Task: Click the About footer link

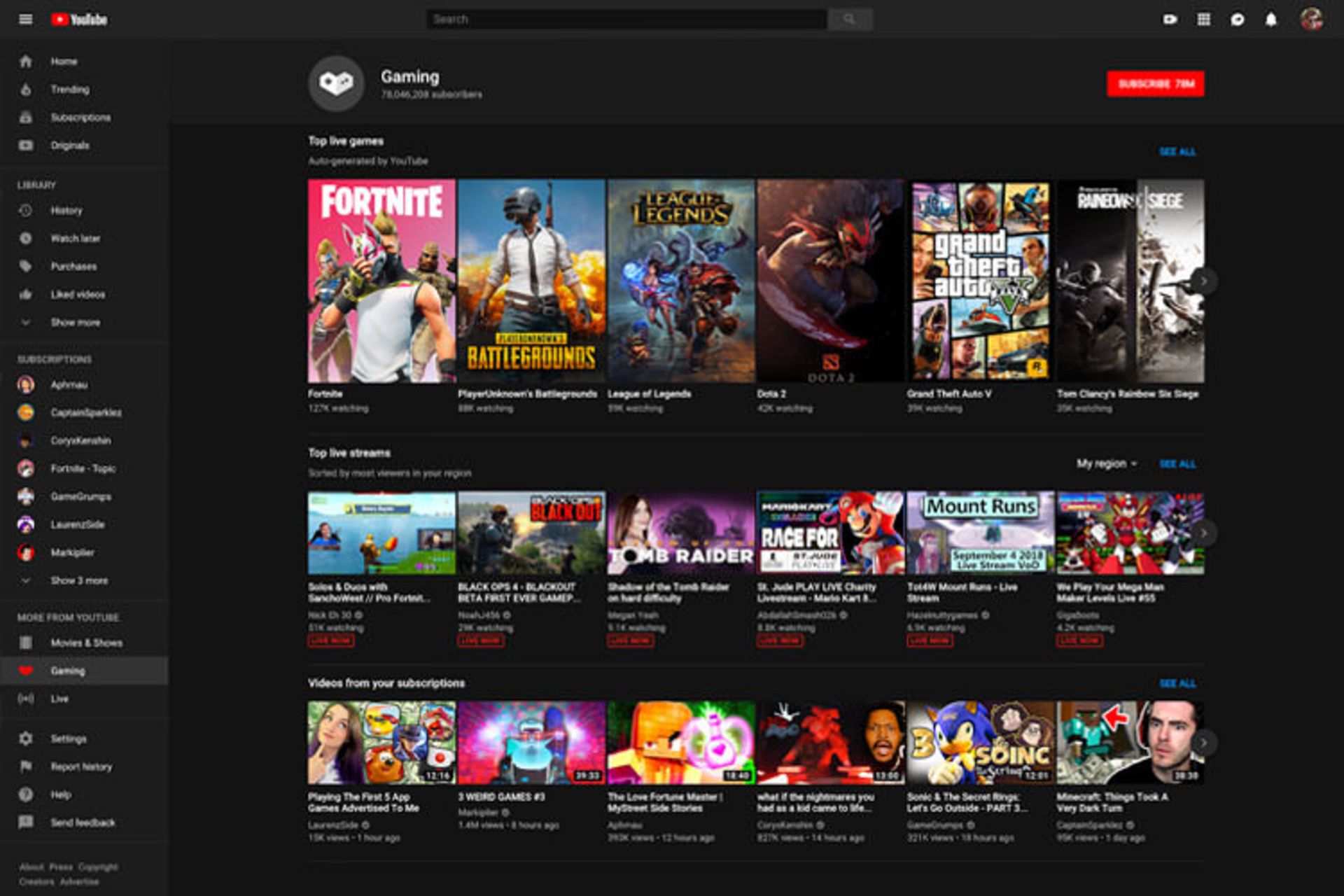Action: 31,867
